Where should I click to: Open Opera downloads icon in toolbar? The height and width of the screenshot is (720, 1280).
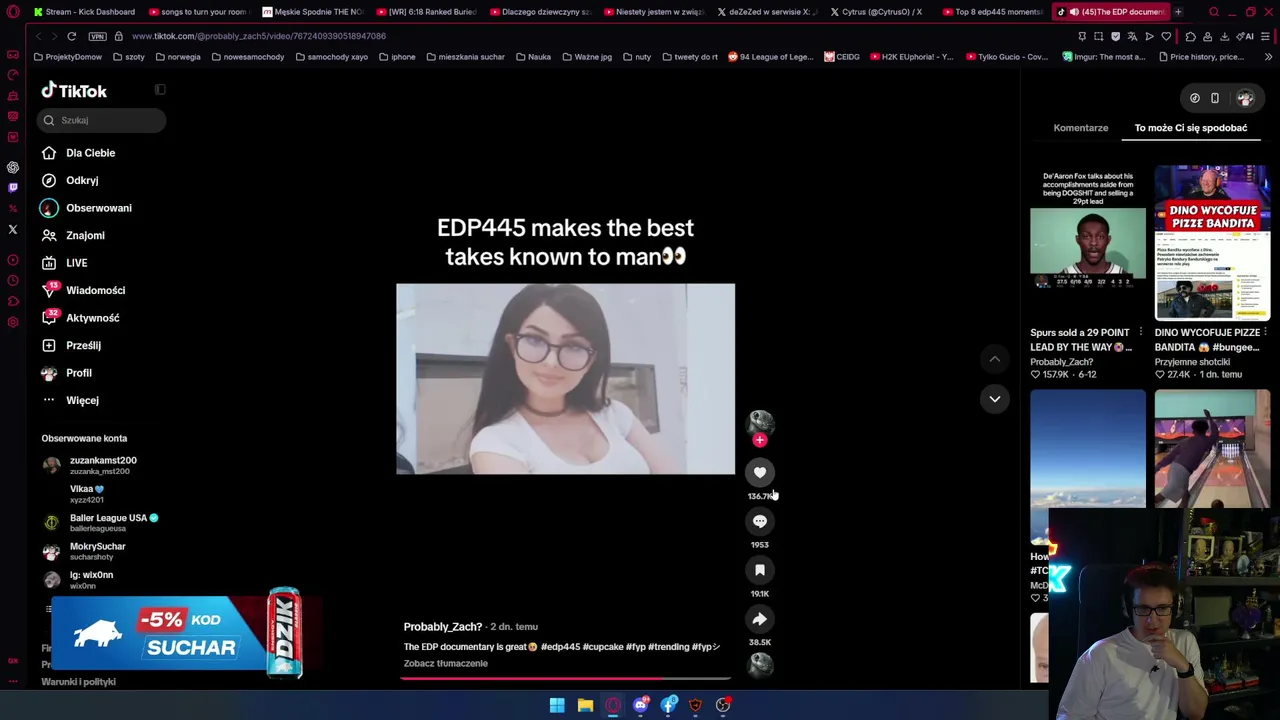[x=1224, y=36]
